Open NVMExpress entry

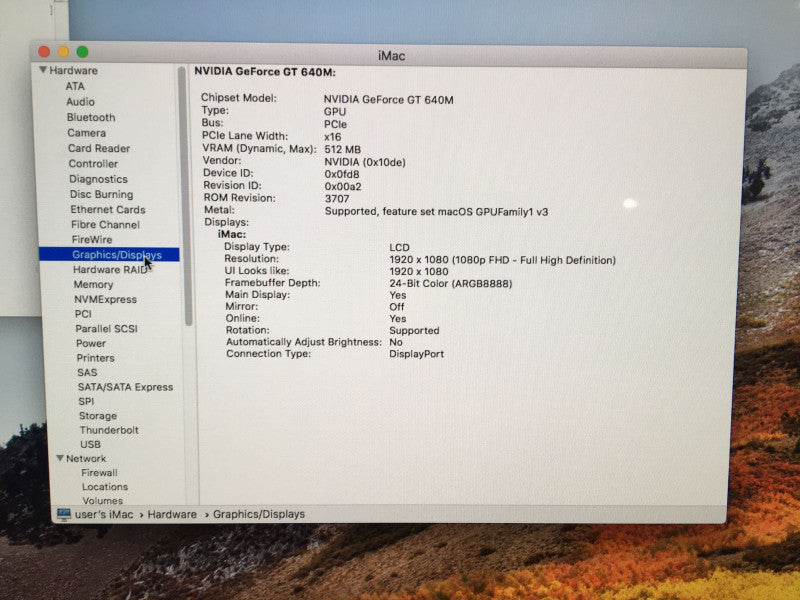click(x=106, y=299)
